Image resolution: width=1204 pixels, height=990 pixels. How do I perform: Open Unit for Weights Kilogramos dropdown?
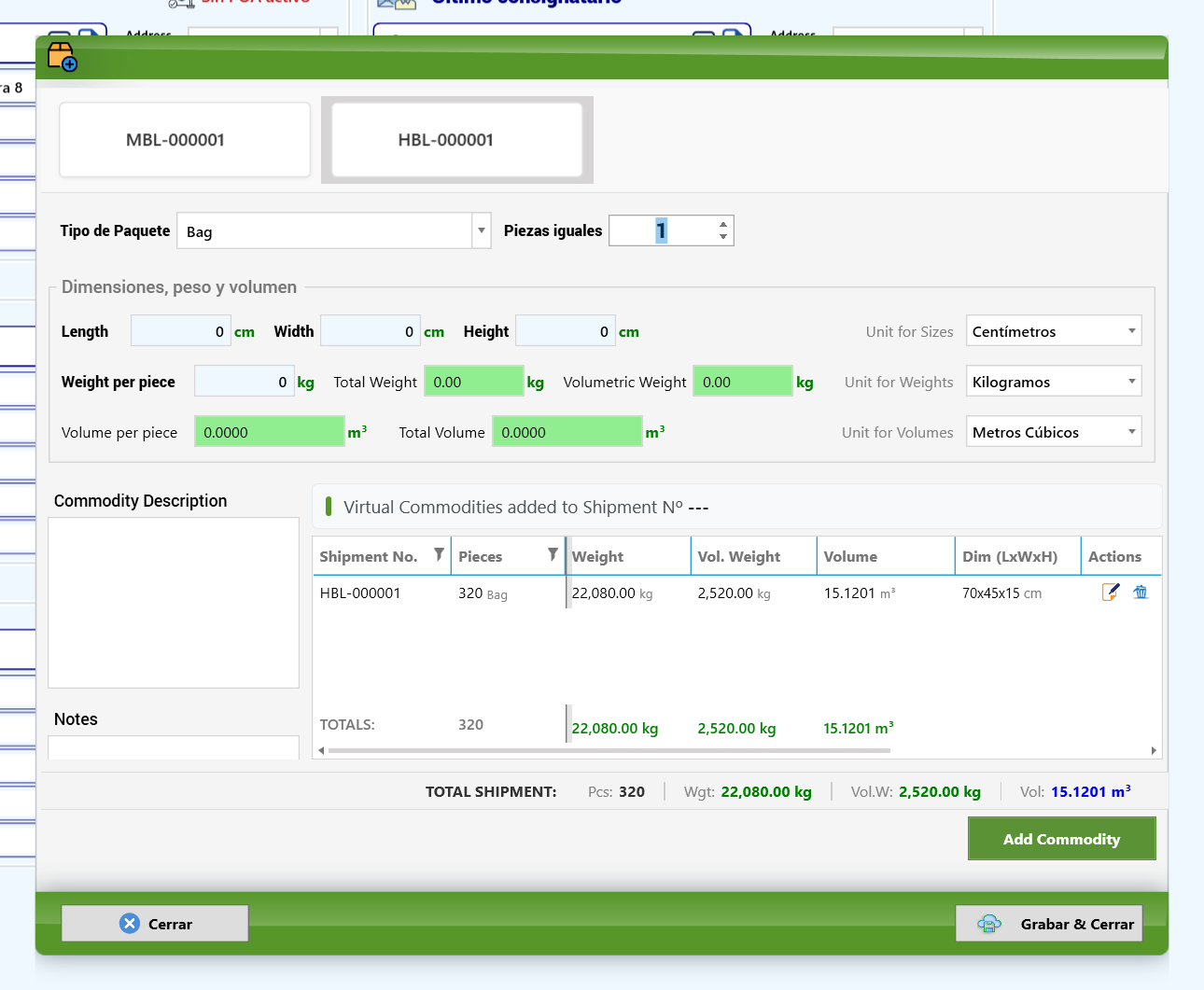(x=1054, y=382)
